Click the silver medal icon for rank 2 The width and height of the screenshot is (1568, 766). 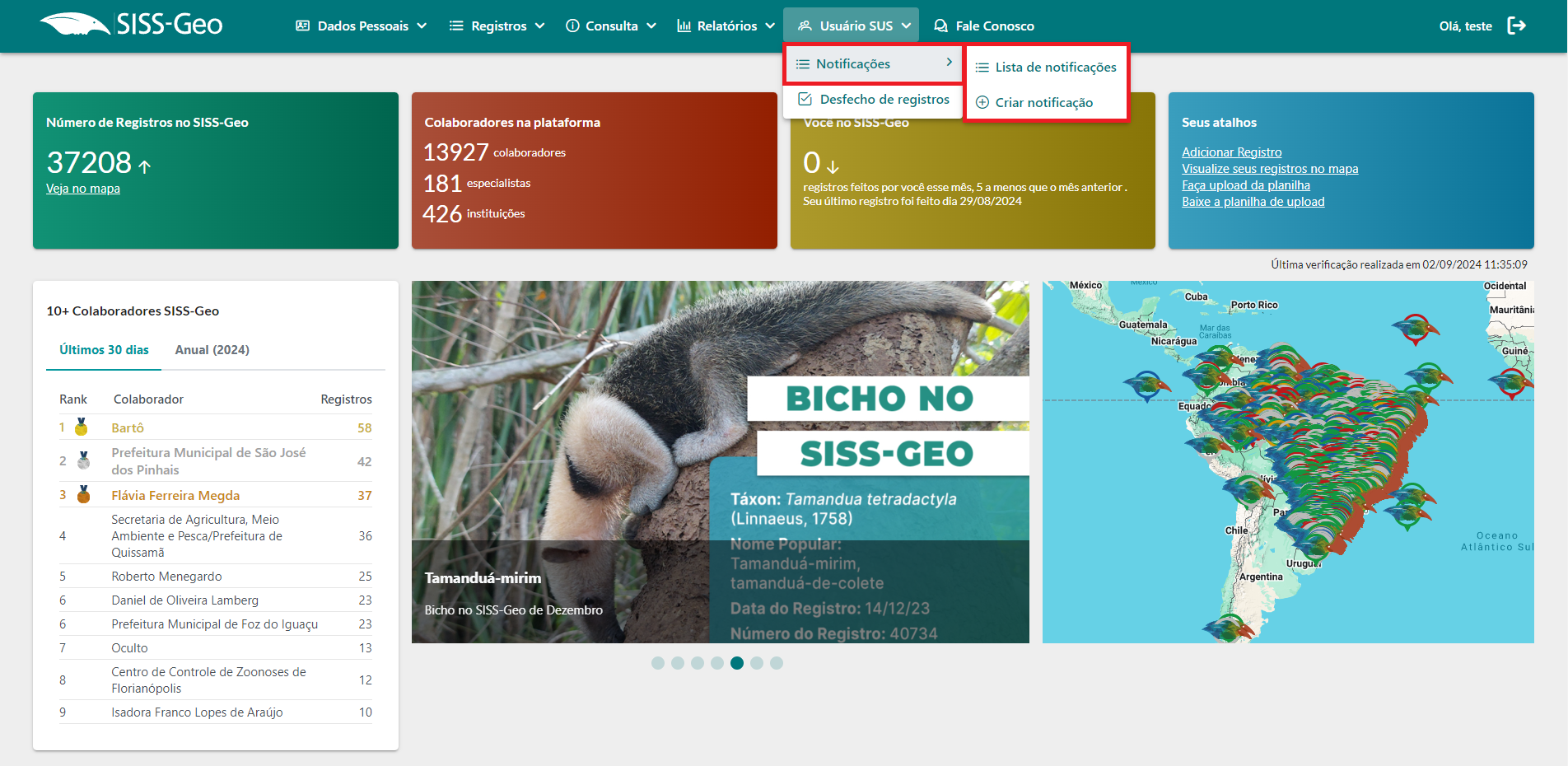pyautogui.click(x=83, y=460)
